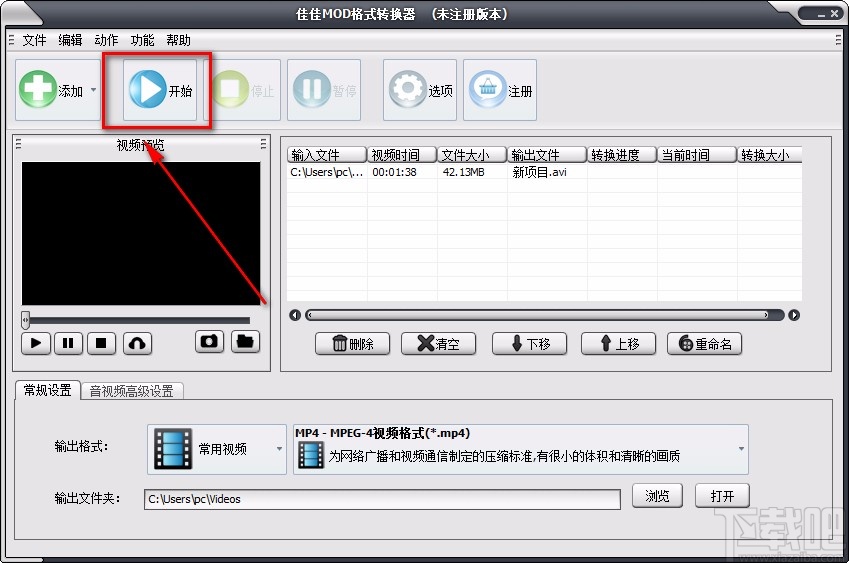Move item up with 上移
This screenshot has height=563, width=849.
point(618,344)
